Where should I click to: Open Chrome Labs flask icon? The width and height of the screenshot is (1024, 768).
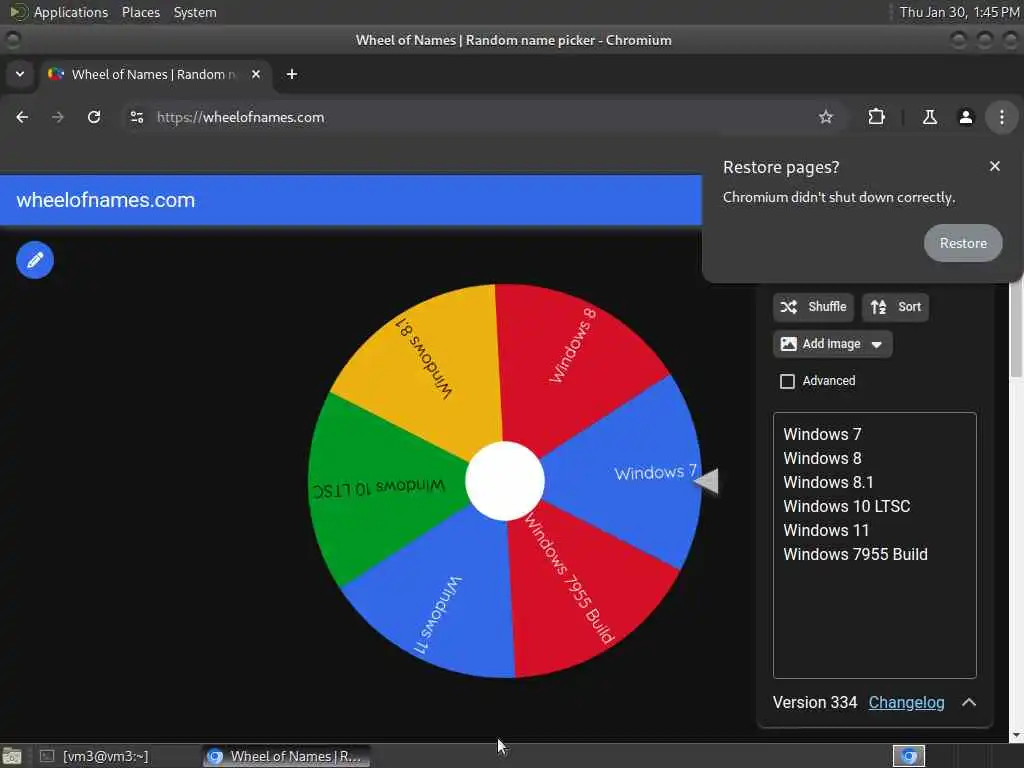coord(929,117)
